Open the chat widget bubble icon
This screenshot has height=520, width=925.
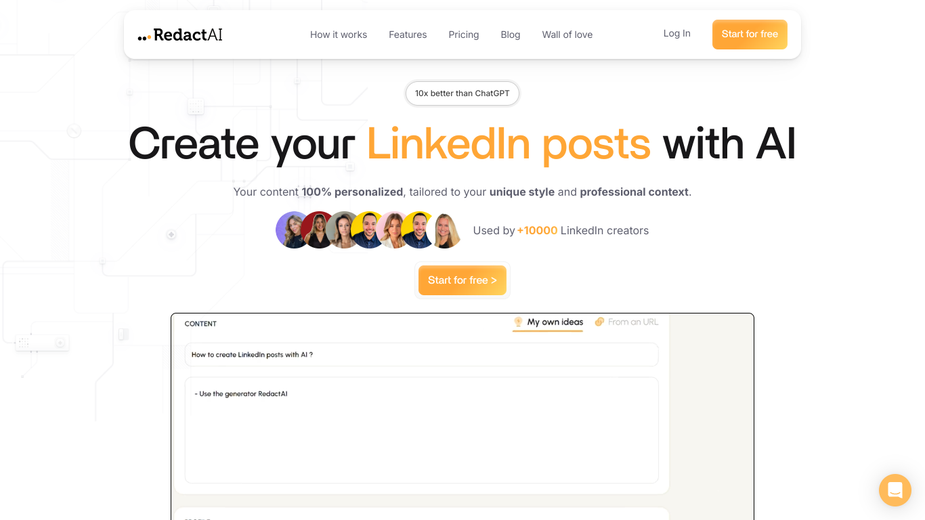pyautogui.click(x=895, y=490)
